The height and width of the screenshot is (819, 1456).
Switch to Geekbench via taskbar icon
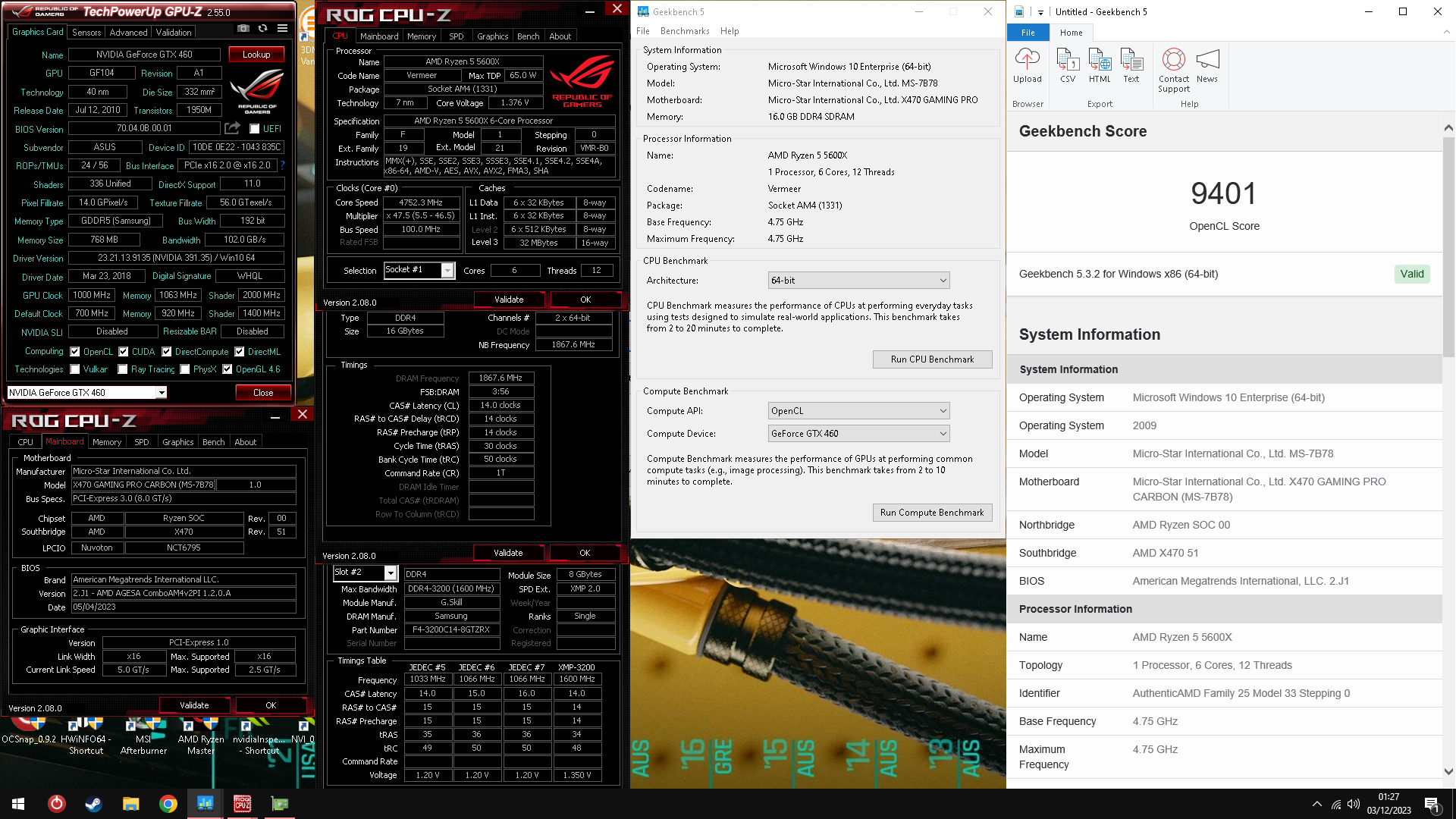[x=205, y=804]
